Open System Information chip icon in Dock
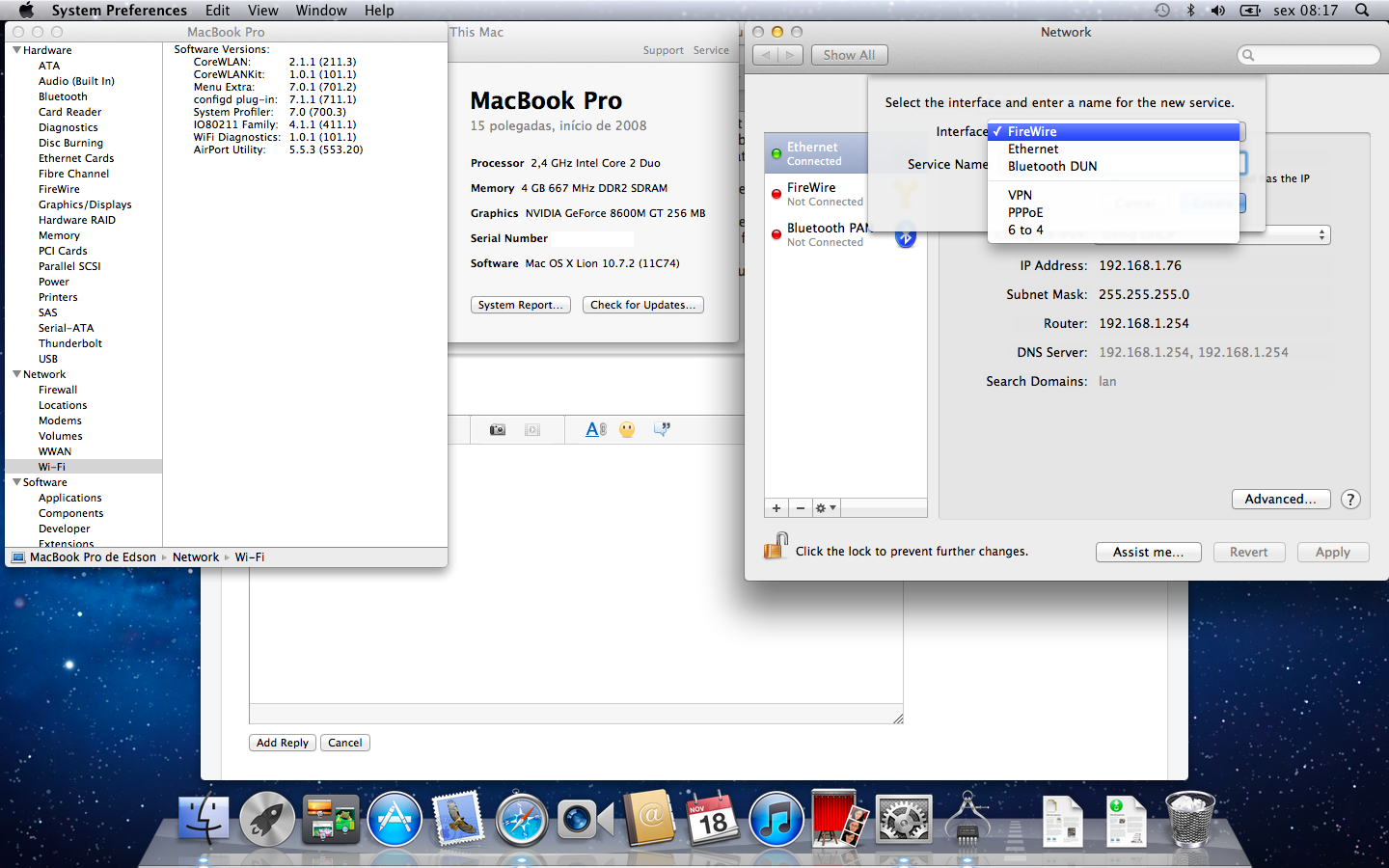The width and height of the screenshot is (1389, 868). pyautogui.click(x=967, y=820)
